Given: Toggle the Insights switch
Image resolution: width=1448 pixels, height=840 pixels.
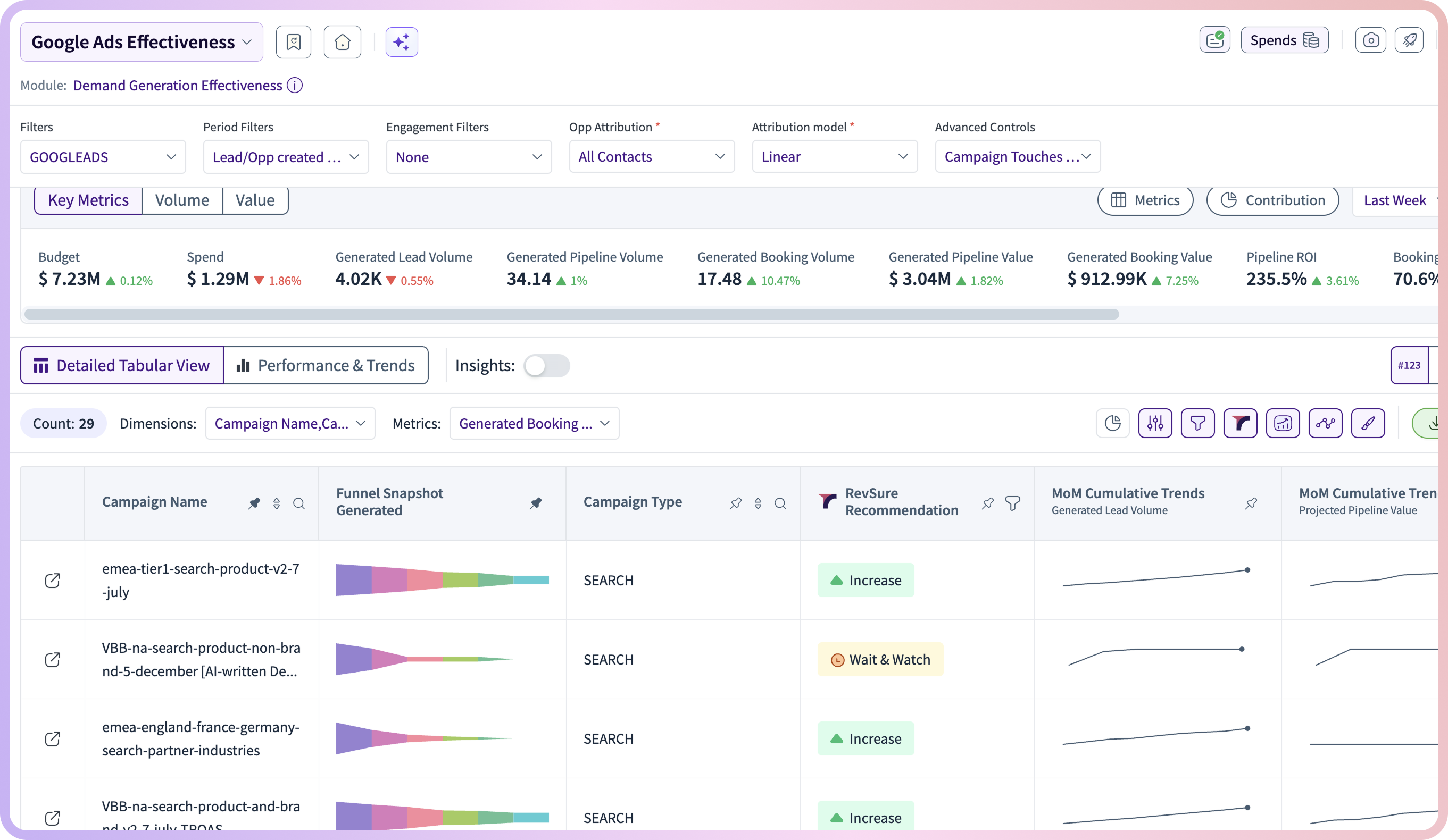Looking at the screenshot, I should click(546, 365).
